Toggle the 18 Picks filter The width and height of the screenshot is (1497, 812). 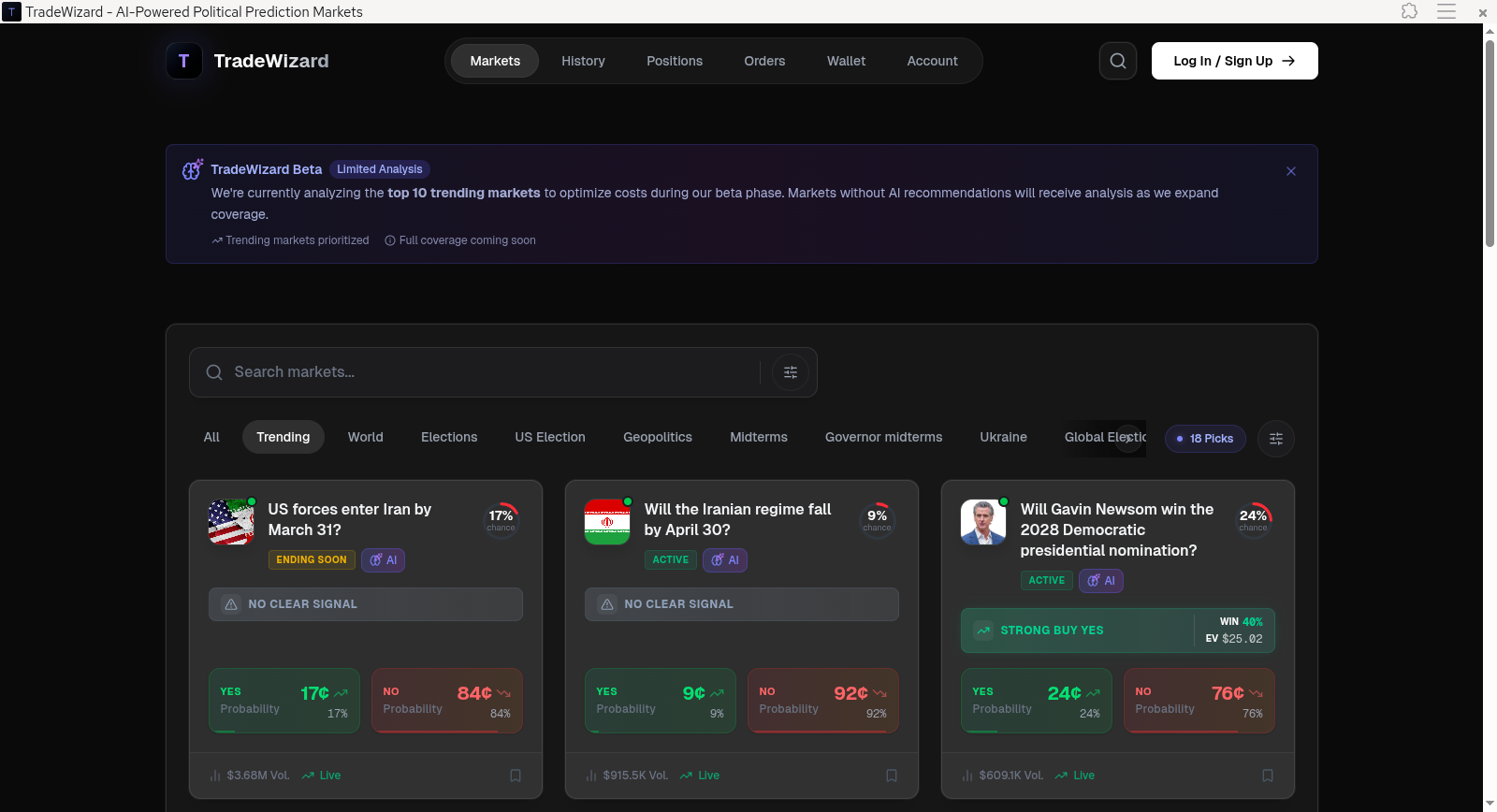(x=1205, y=439)
